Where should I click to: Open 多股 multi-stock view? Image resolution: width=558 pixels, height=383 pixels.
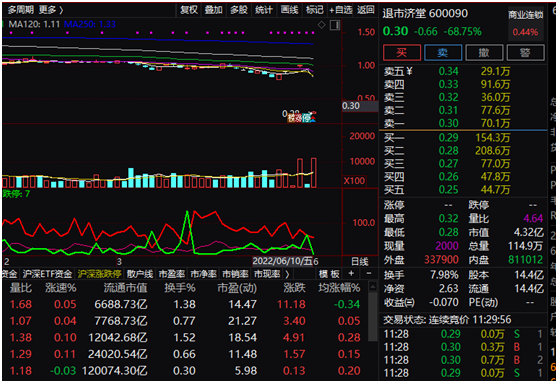[x=238, y=10]
